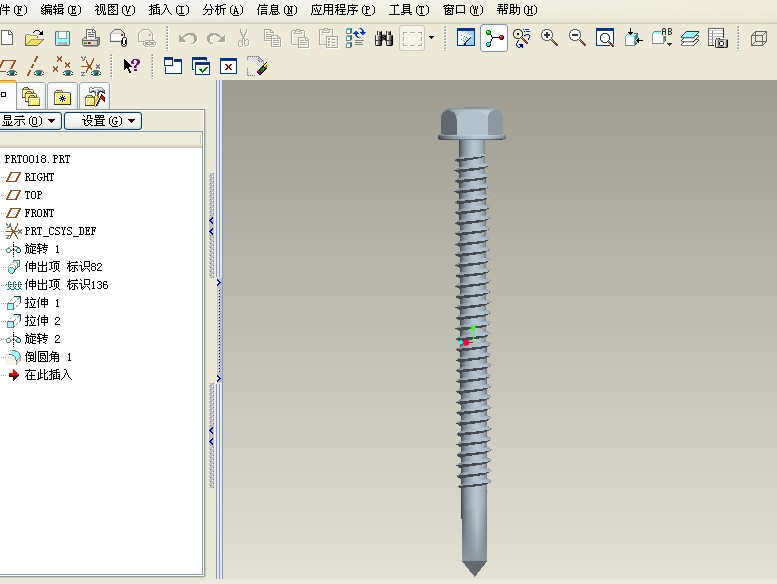Regenerate the model
The width and height of the screenshot is (777, 584).
pyautogui.click(x=355, y=38)
